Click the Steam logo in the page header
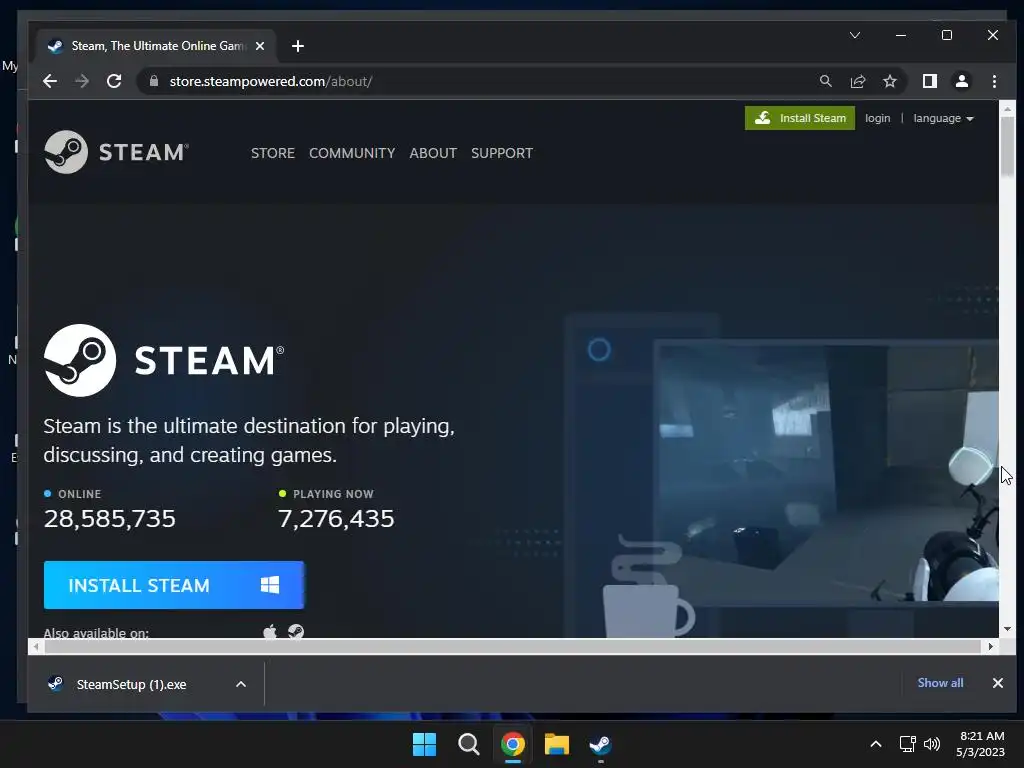This screenshot has height=768, width=1024. [116, 152]
